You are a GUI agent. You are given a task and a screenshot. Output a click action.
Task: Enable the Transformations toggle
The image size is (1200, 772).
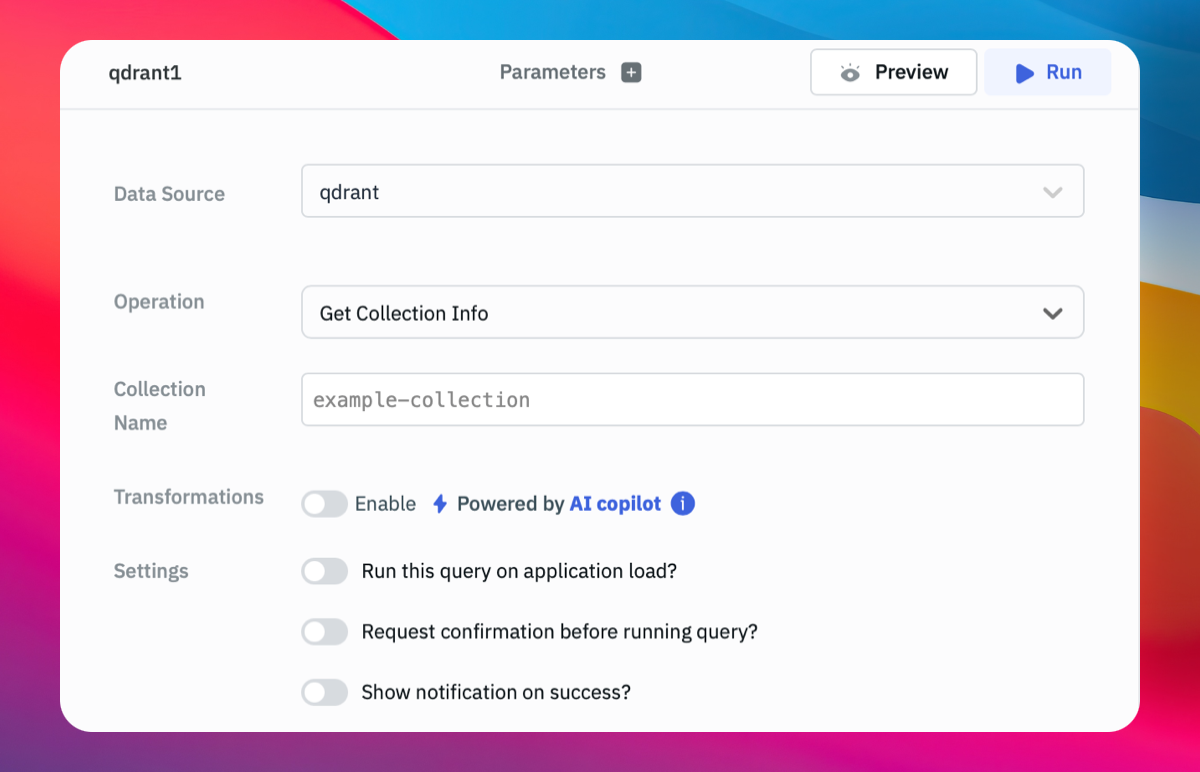(x=324, y=504)
